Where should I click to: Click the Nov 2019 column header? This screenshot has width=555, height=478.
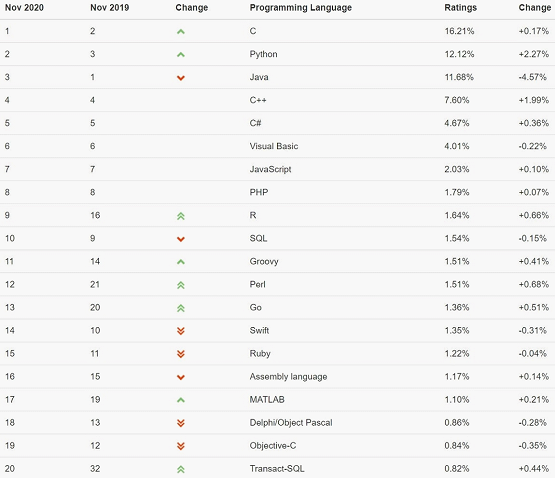point(110,7)
